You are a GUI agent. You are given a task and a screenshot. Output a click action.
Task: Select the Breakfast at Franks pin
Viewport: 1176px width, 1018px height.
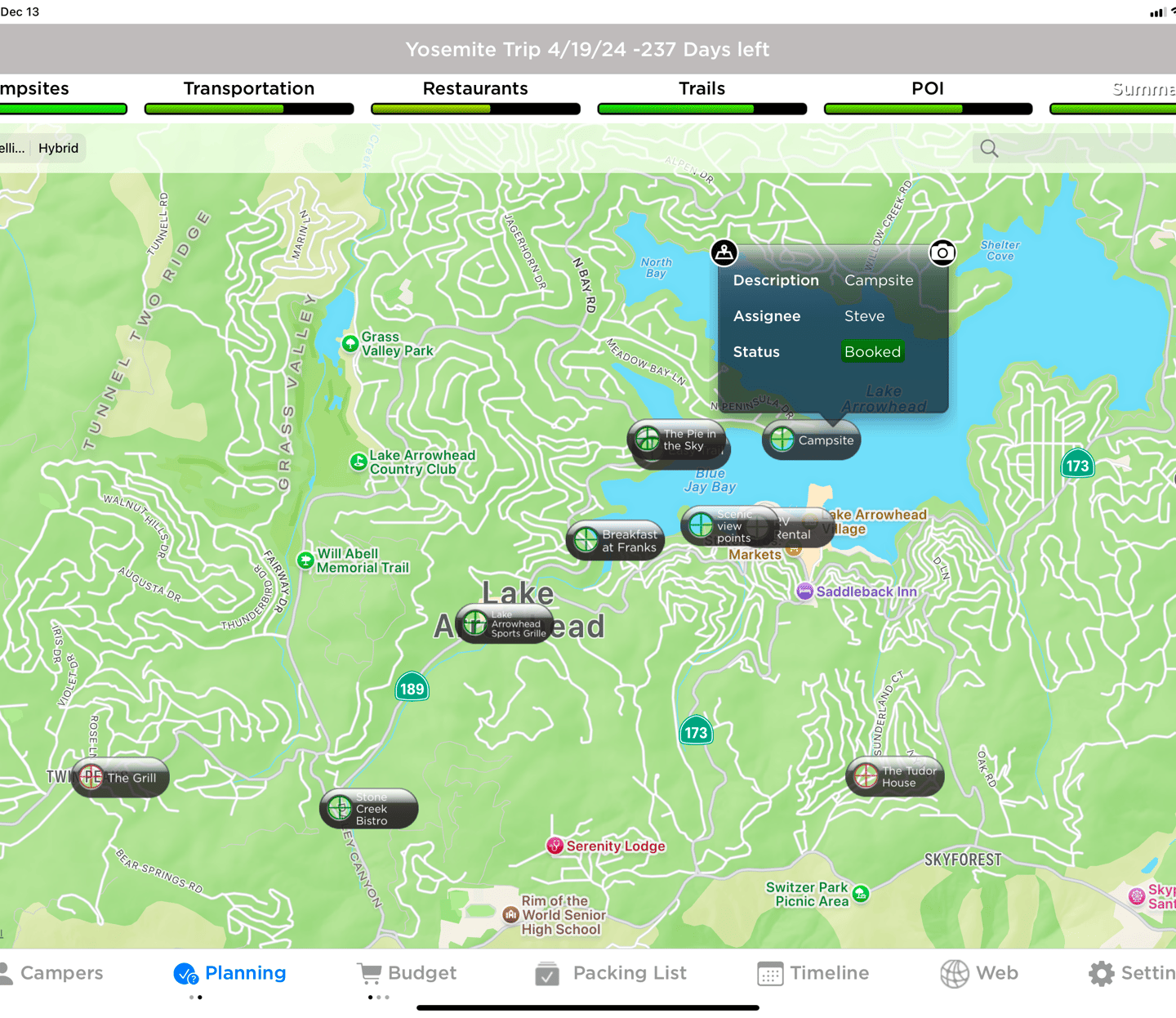[x=616, y=541]
